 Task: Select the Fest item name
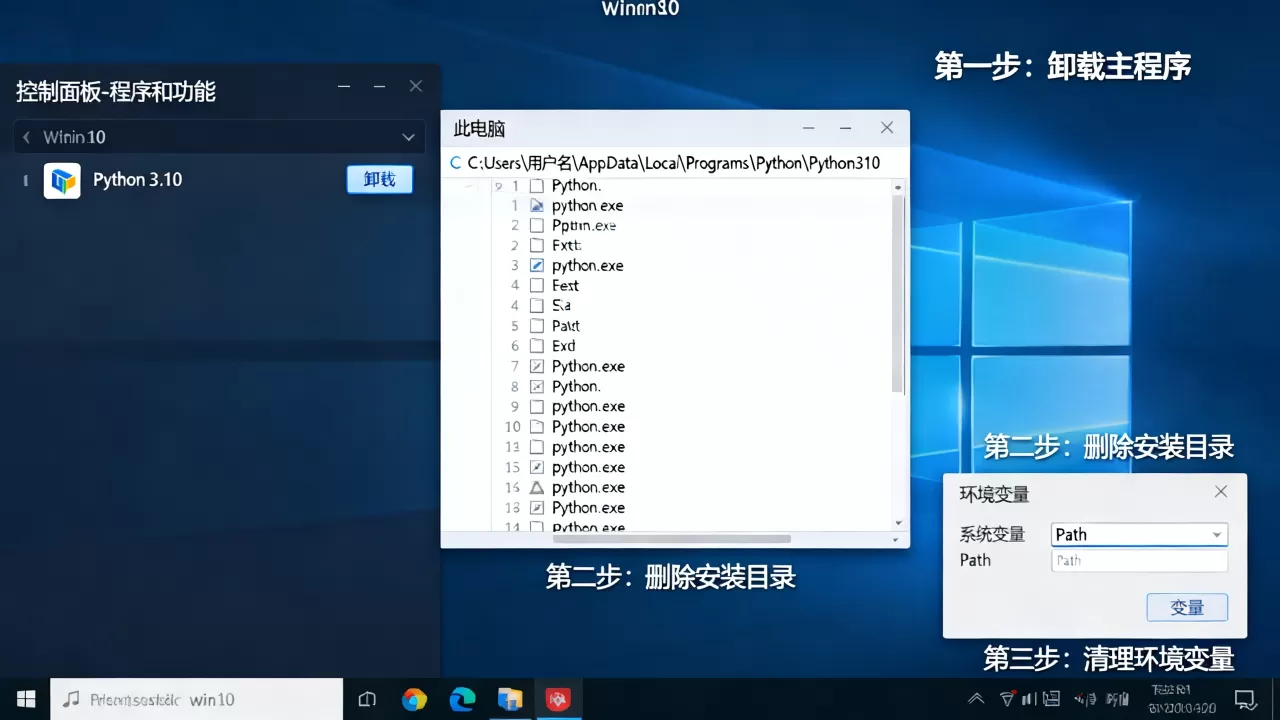pos(565,285)
